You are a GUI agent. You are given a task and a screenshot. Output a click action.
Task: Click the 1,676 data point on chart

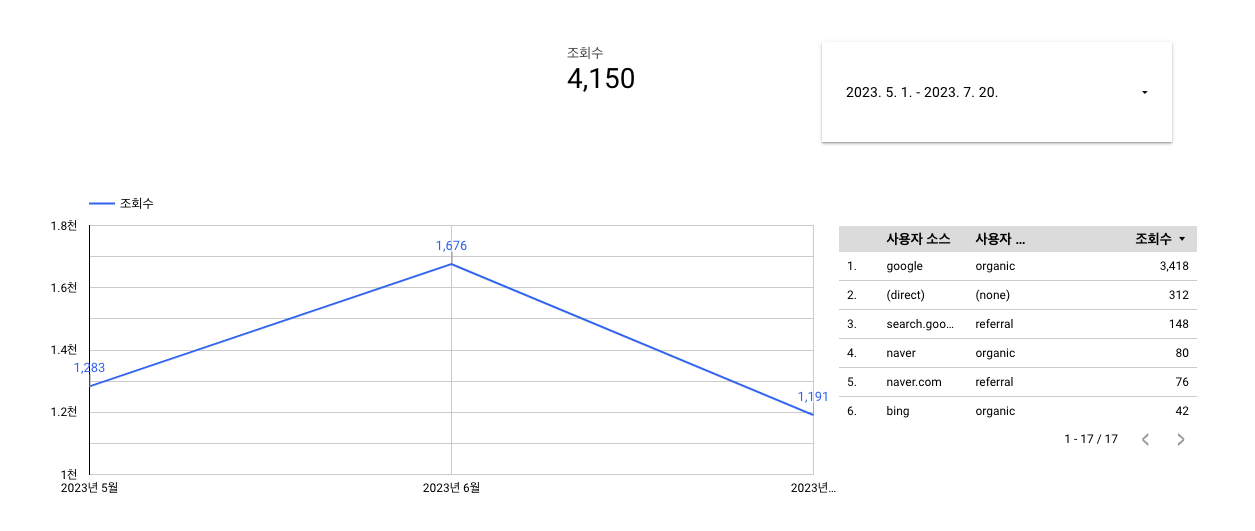click(x=451, y=264)
